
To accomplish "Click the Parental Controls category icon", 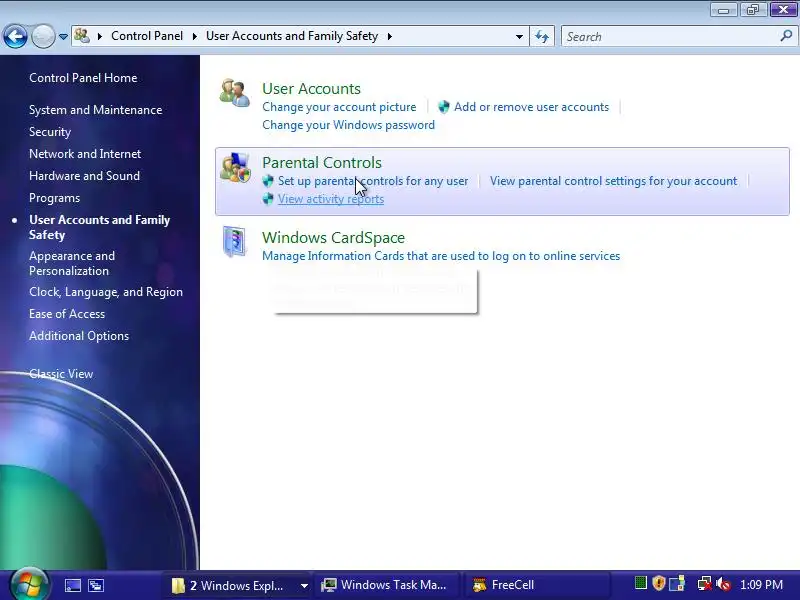I will [235, 167].
